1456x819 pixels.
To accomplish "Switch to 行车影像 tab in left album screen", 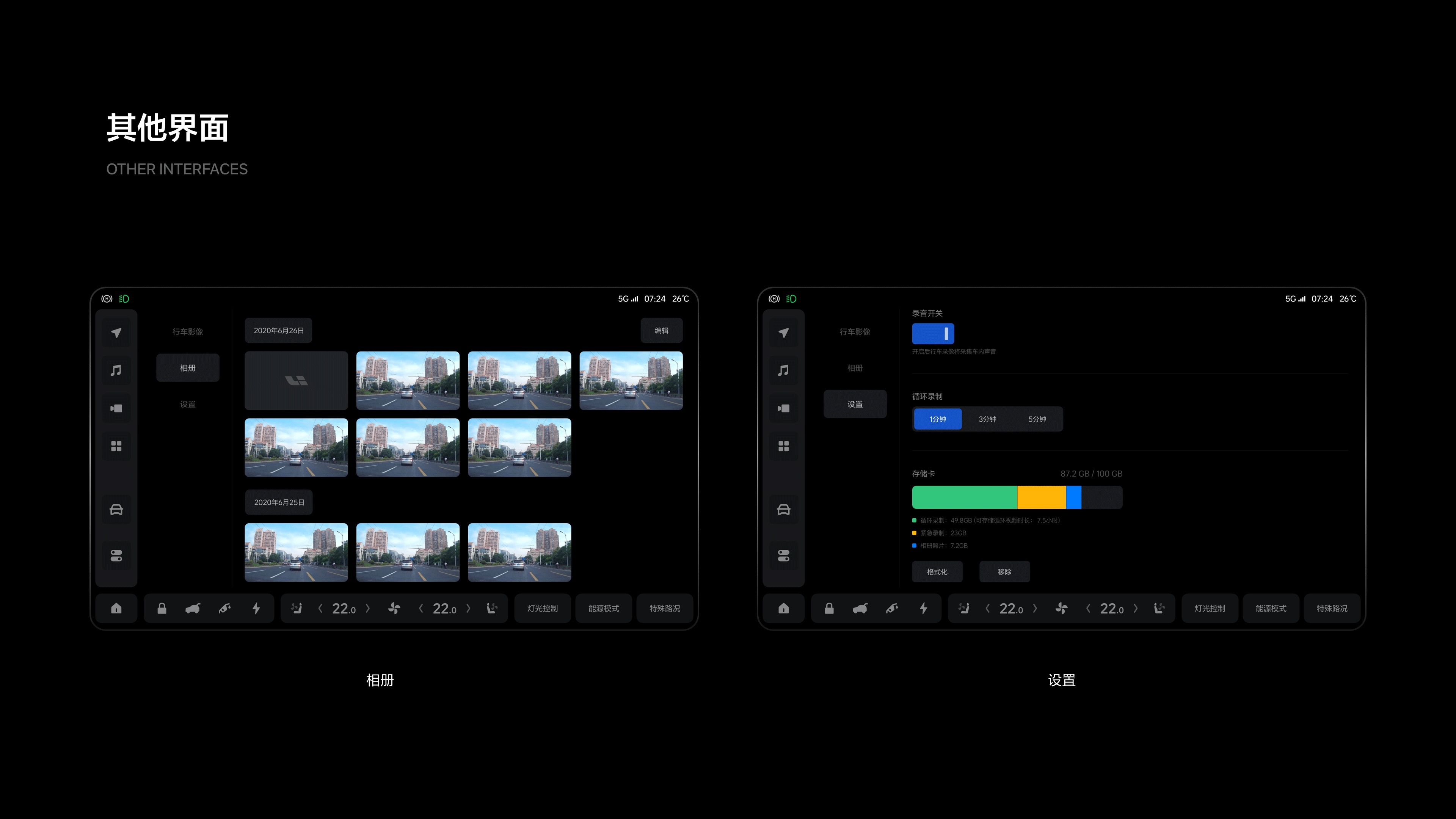I will pyautogui.click(x=188, y=332).
